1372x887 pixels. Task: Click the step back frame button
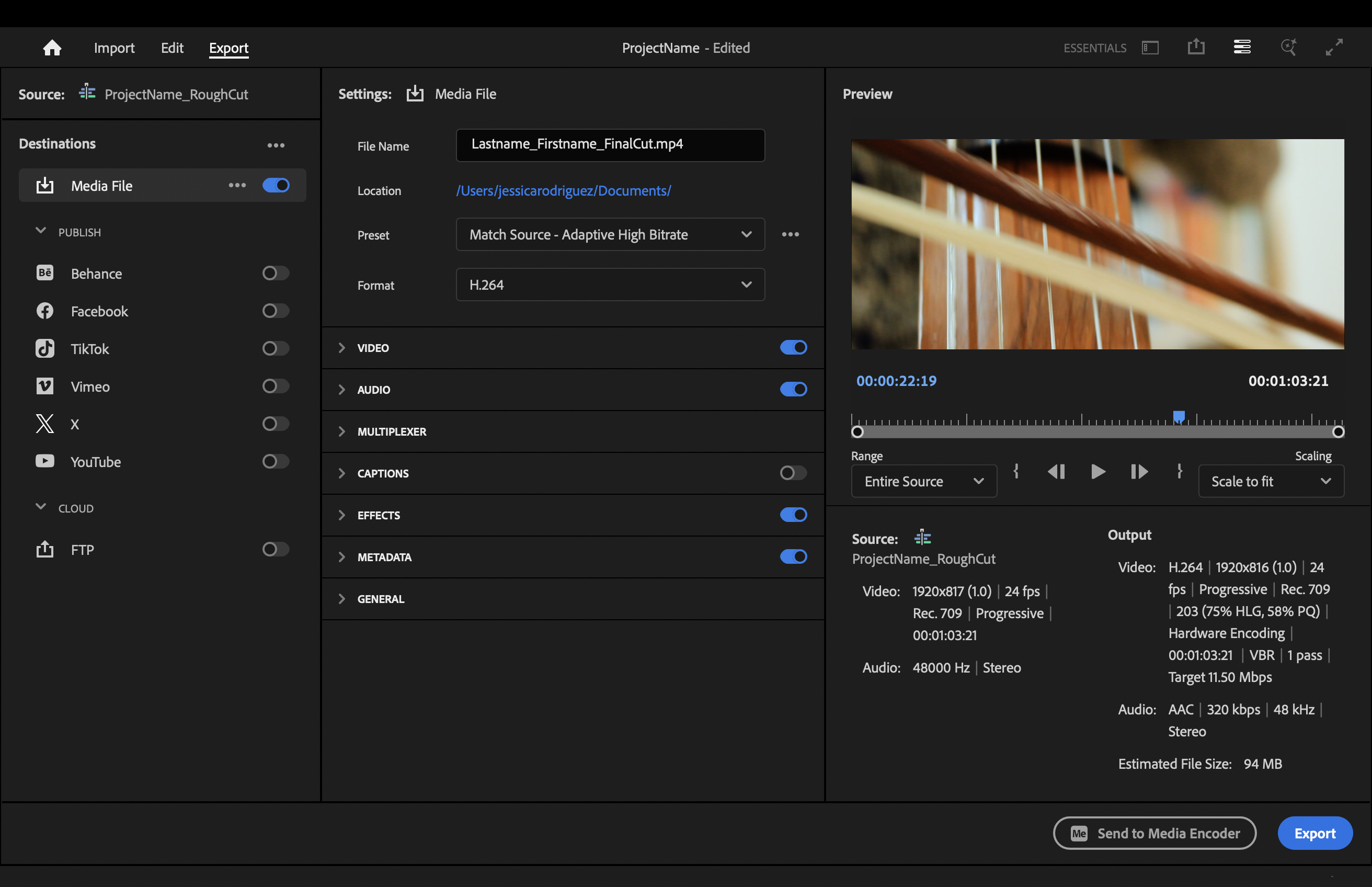pyautogui.click(x=1056, y=472)
